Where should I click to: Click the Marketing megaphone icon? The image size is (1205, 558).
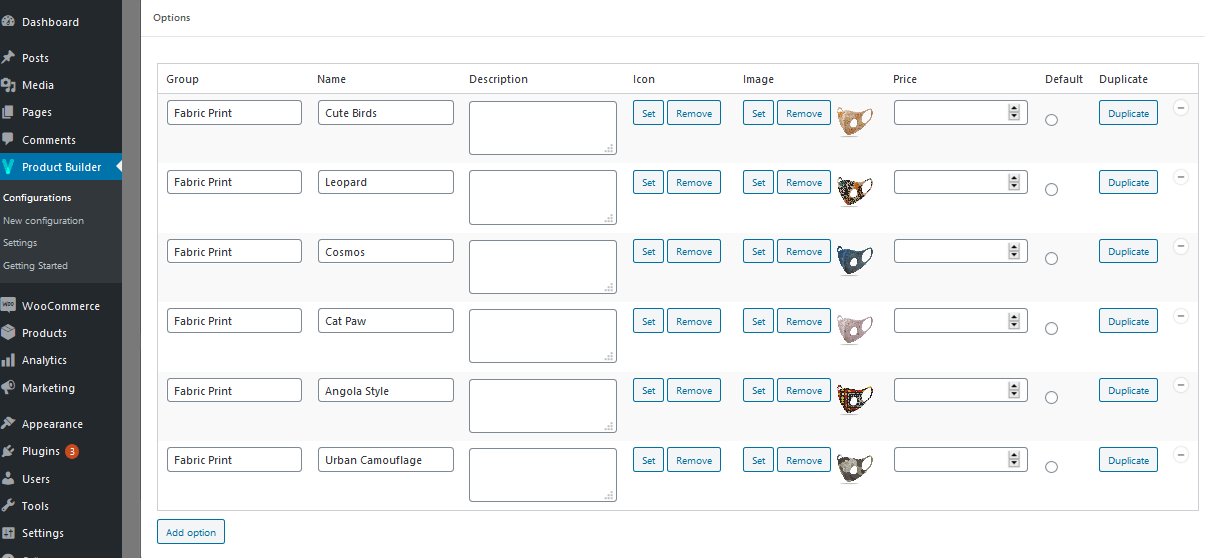click(8, 388)
